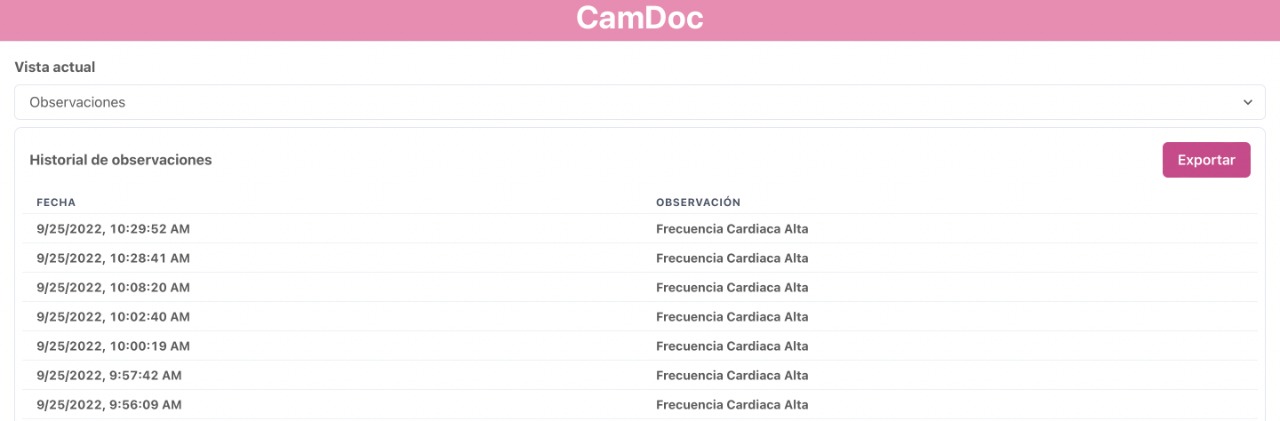1280x421 pixels.
Task: Click the dropdown chevron arrow
Action: coord(1247,102)
